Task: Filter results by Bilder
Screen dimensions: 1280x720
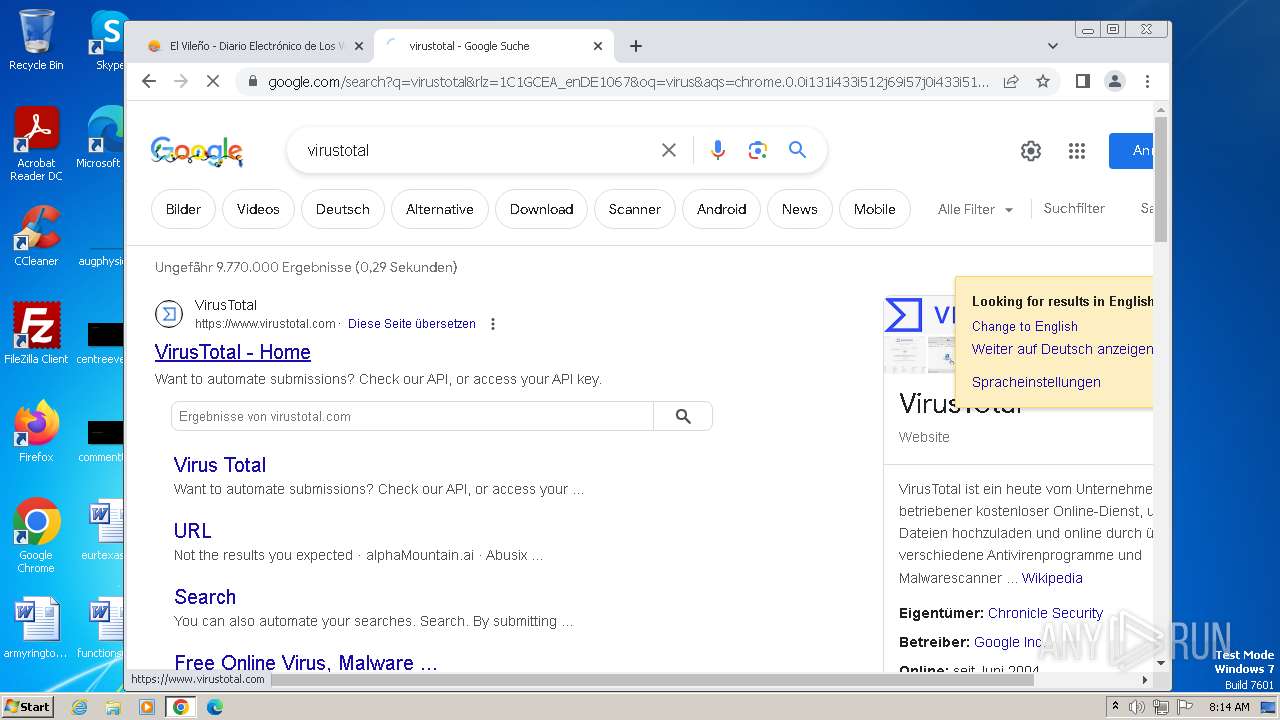Action: coord(183,209)
